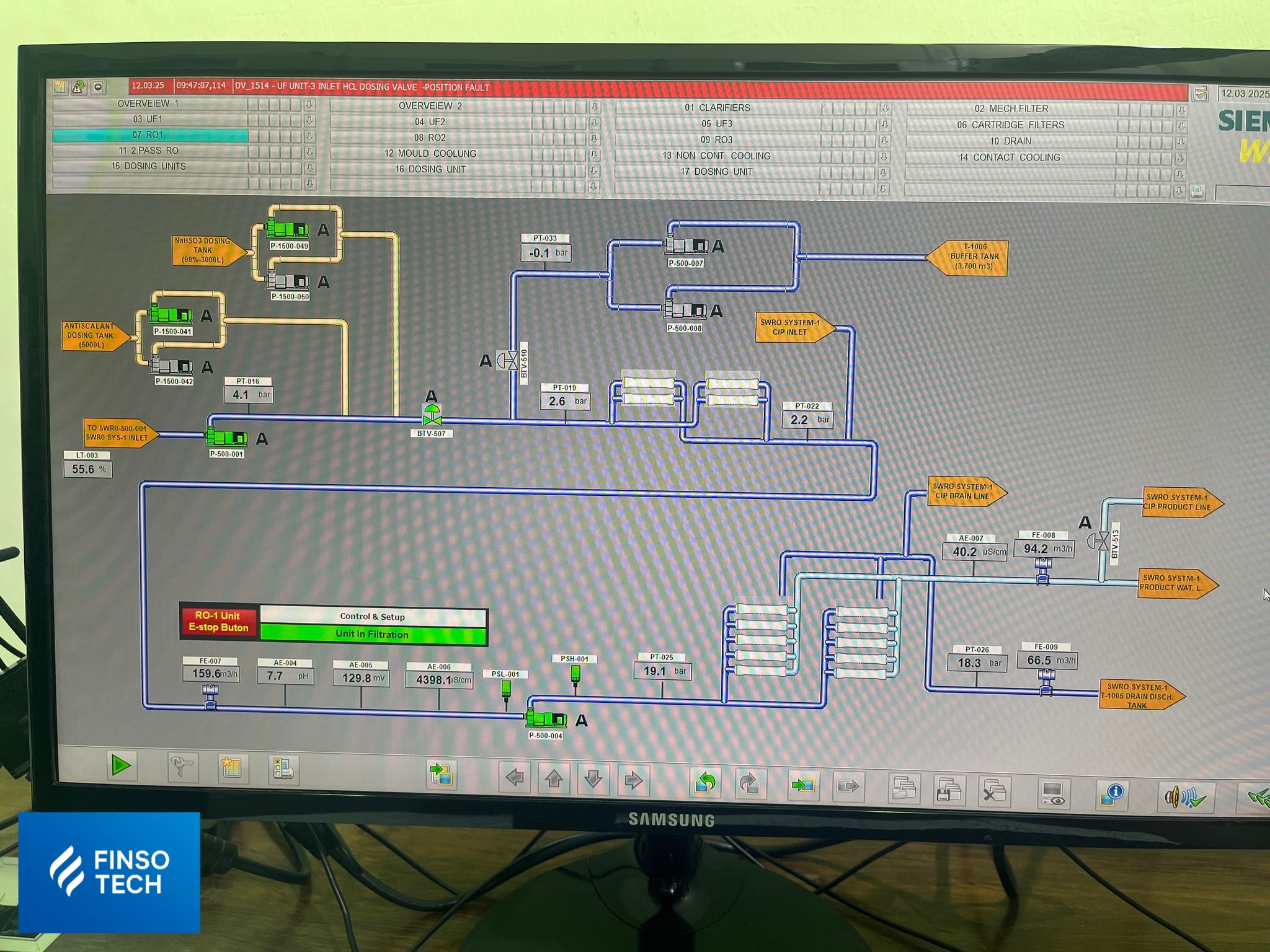Image resolution: width=1270 pixels, height=952 pixels.
Task: Click the previous picture back icon
Action: tap(705, 783)
